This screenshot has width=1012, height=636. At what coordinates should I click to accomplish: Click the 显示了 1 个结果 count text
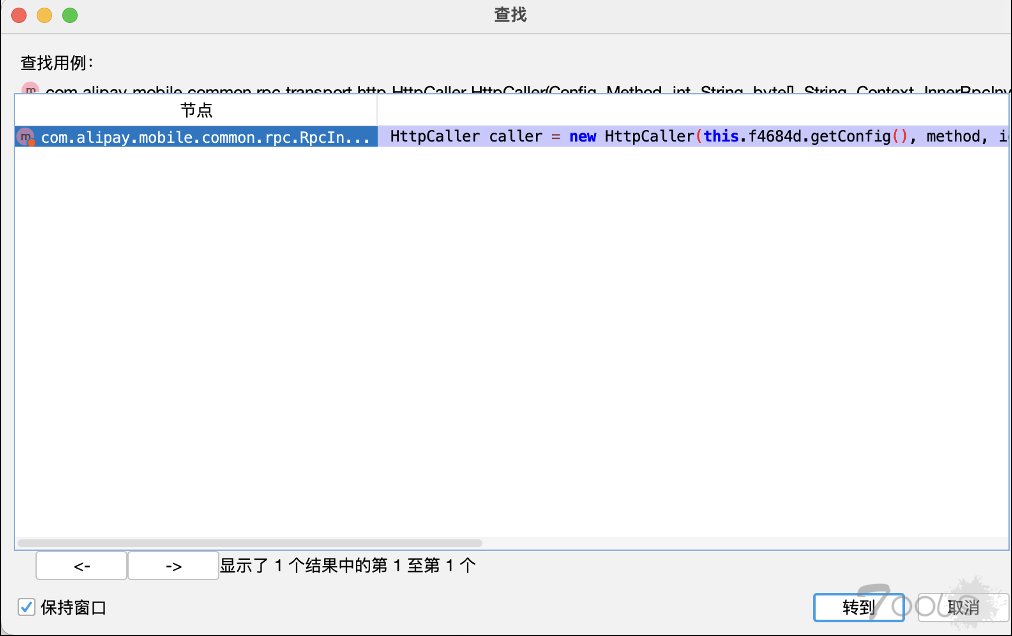[x=347, y=566]
